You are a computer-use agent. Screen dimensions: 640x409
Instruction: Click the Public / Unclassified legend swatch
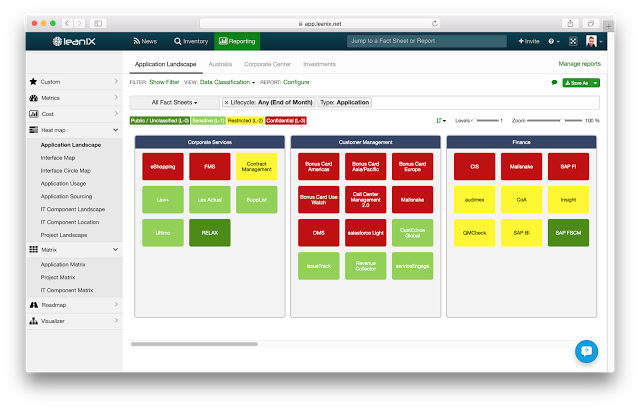pos(160,120)
